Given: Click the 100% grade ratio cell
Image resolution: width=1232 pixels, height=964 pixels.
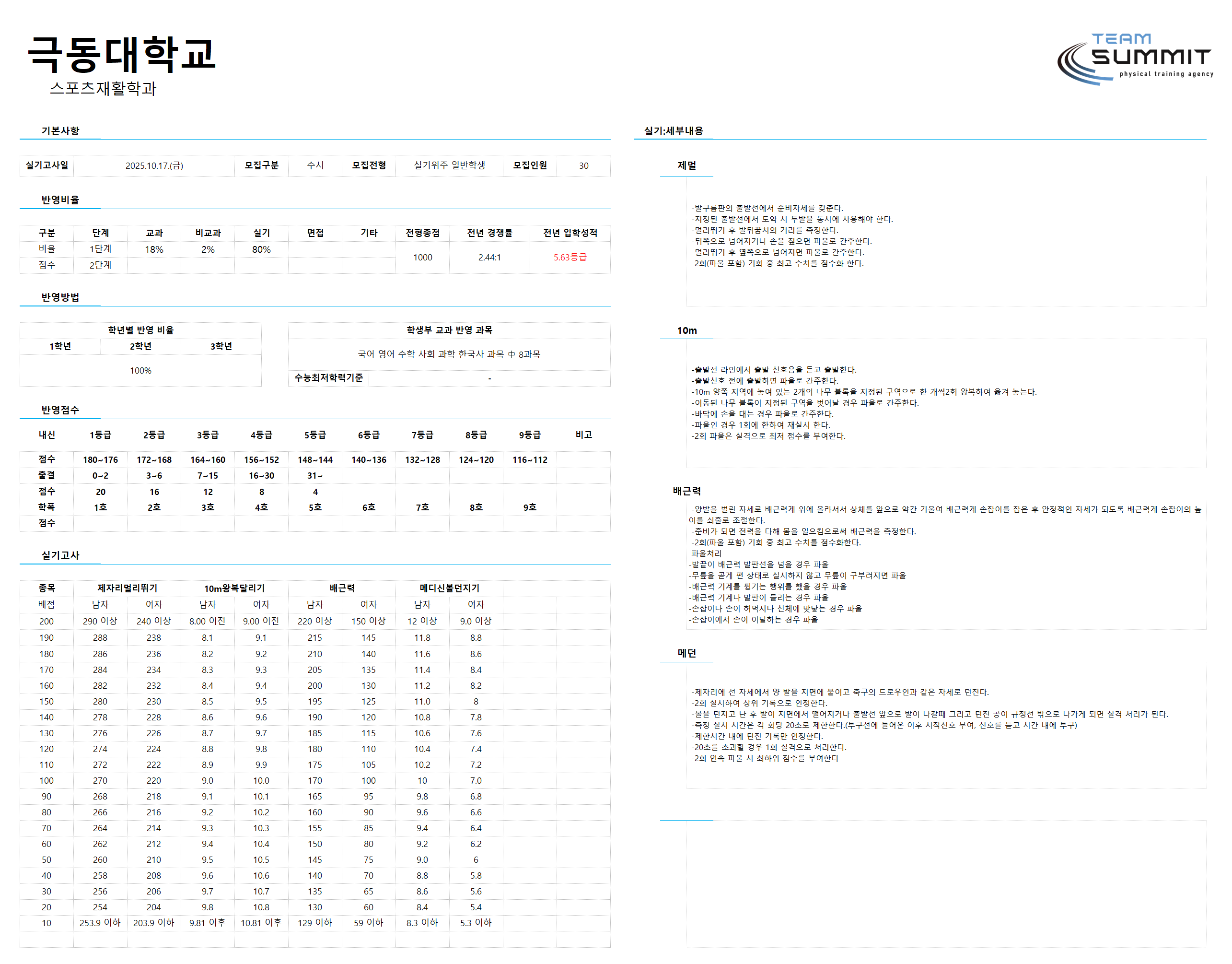Looking at the screenshot, I should tap(141, 371).
